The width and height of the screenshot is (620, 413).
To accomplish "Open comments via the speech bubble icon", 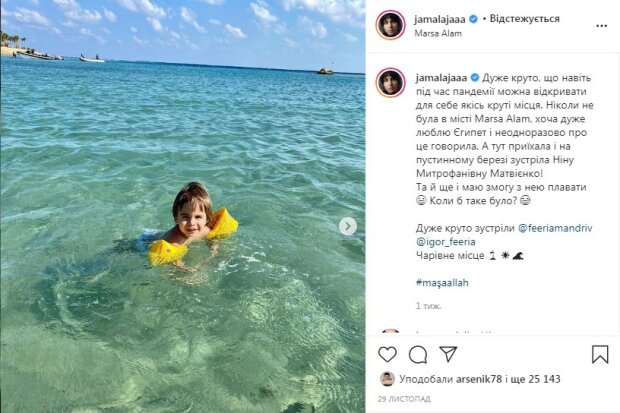I will tap(418, 354).
